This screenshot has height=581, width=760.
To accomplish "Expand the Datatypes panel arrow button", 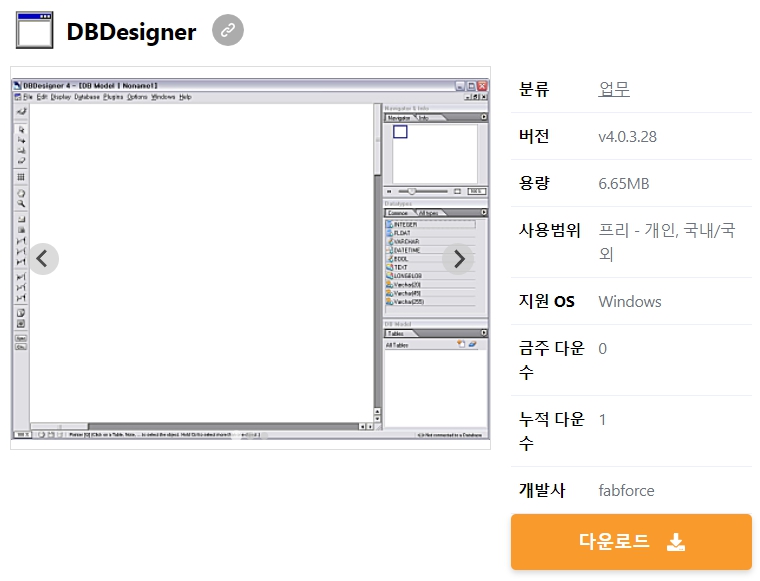I will pos(484,212).
